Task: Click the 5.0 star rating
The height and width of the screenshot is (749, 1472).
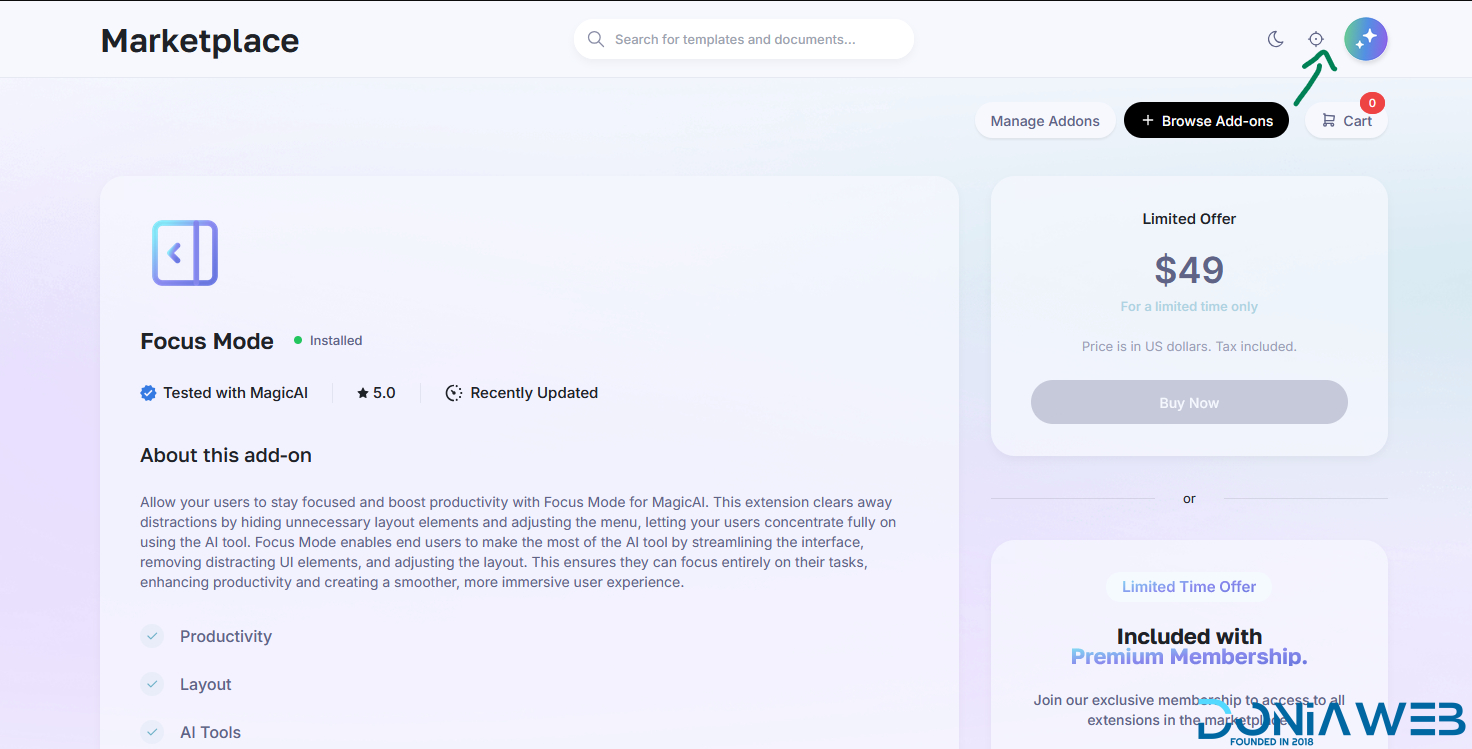Action: 376,393
